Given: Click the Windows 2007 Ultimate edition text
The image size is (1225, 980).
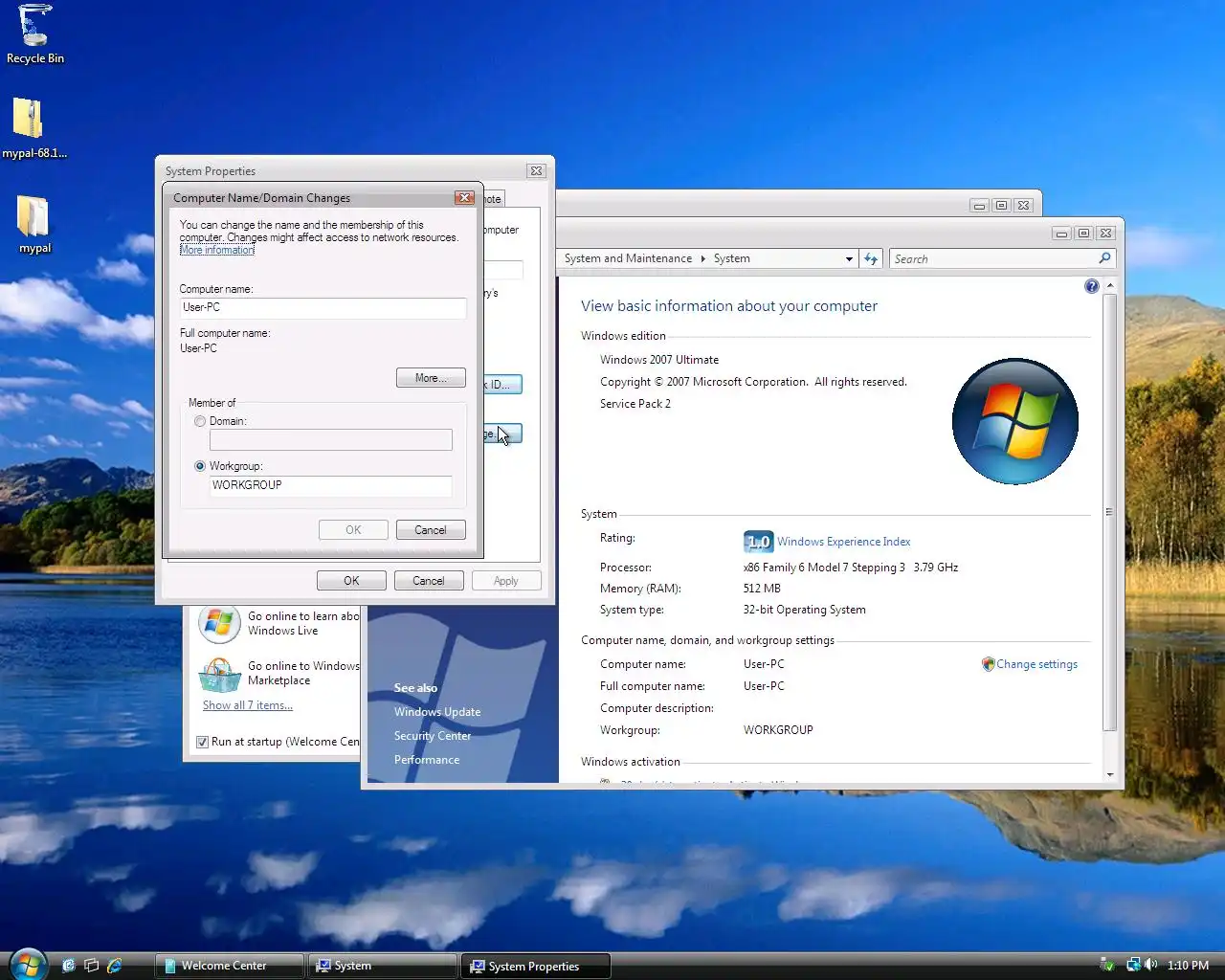Looking at the screenshot, I should coord(659,360).
